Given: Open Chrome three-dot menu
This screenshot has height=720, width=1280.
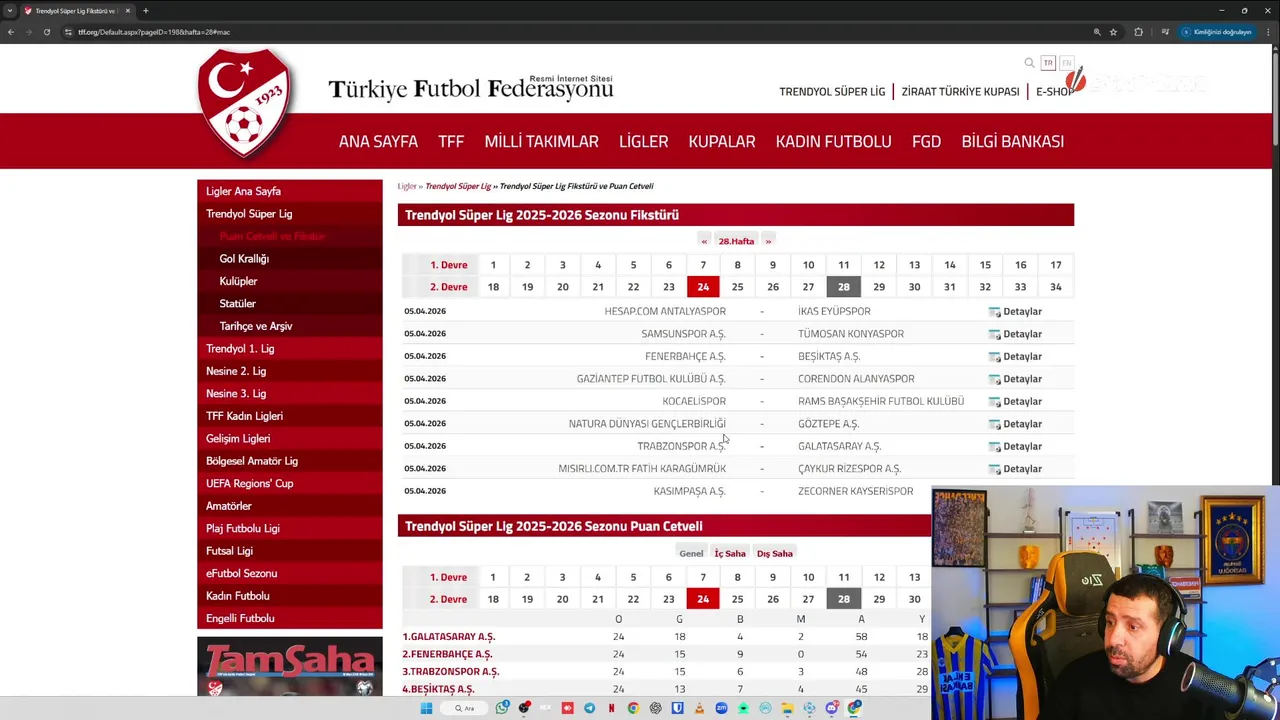Looking at the screenshot, I should tap(1268, 32).
